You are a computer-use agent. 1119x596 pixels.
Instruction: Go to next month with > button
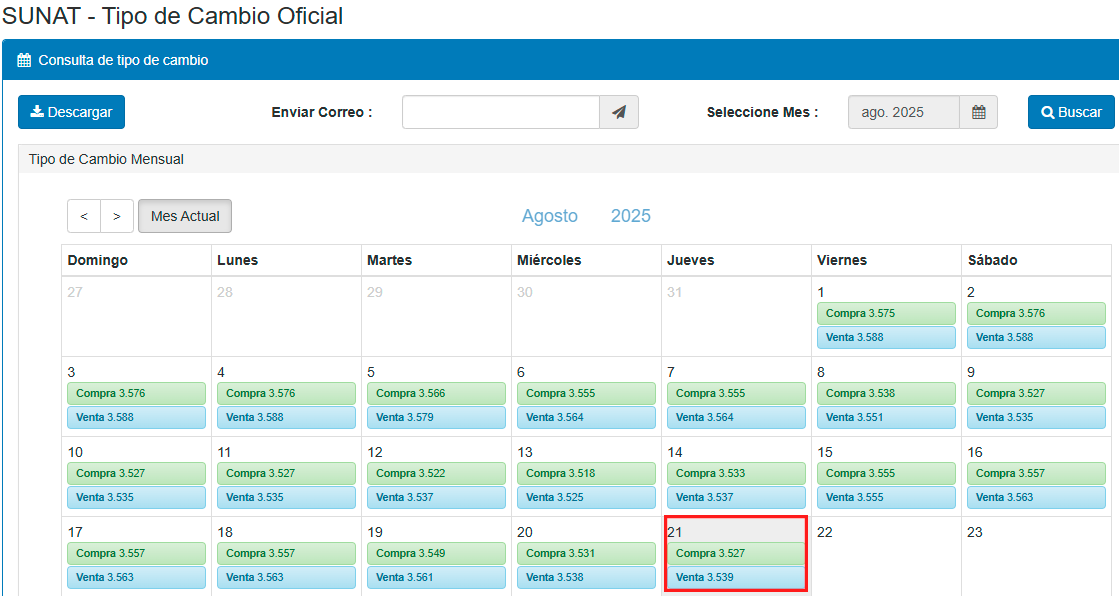117,216
